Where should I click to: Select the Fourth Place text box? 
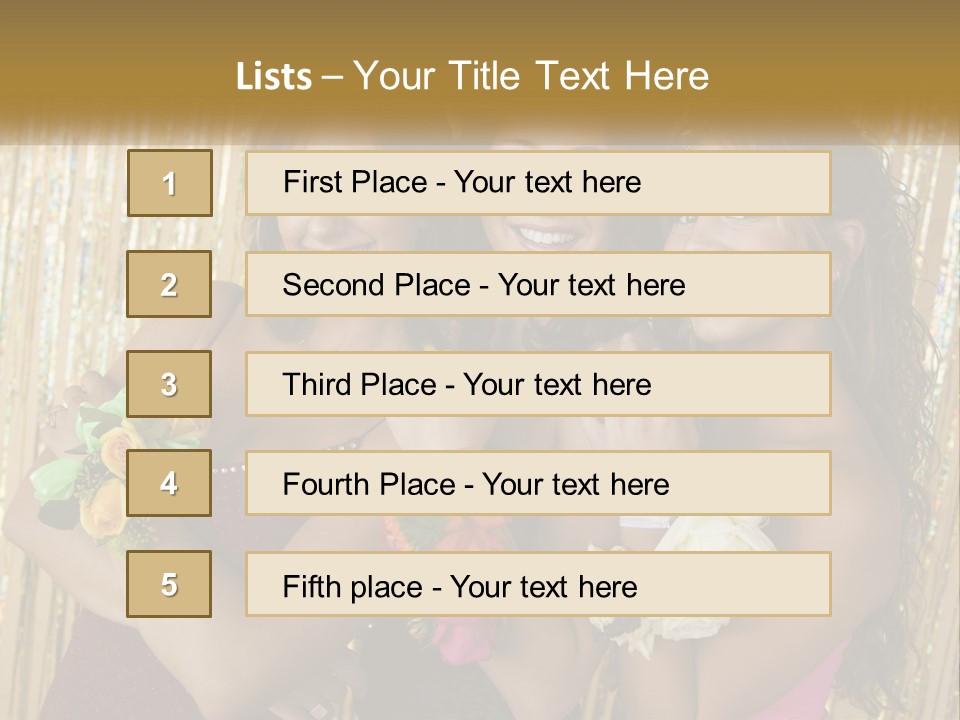[538, 483]
